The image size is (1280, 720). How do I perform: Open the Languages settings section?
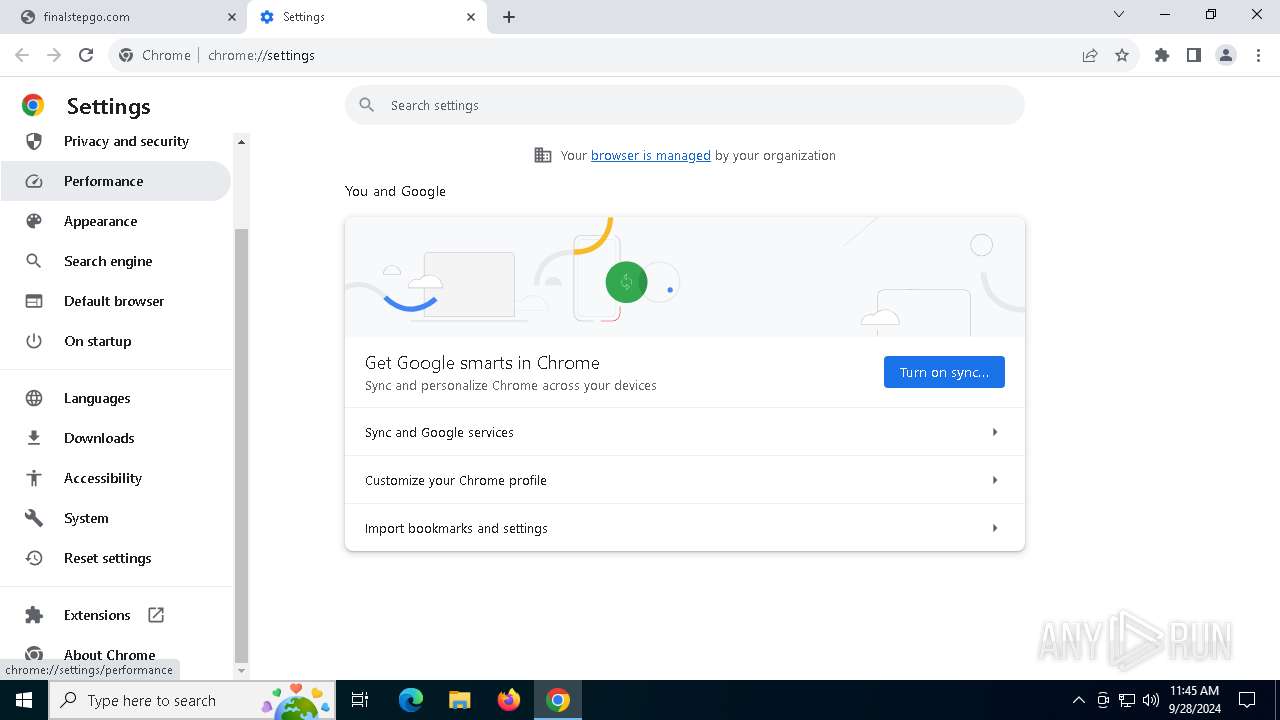(116, 398)
